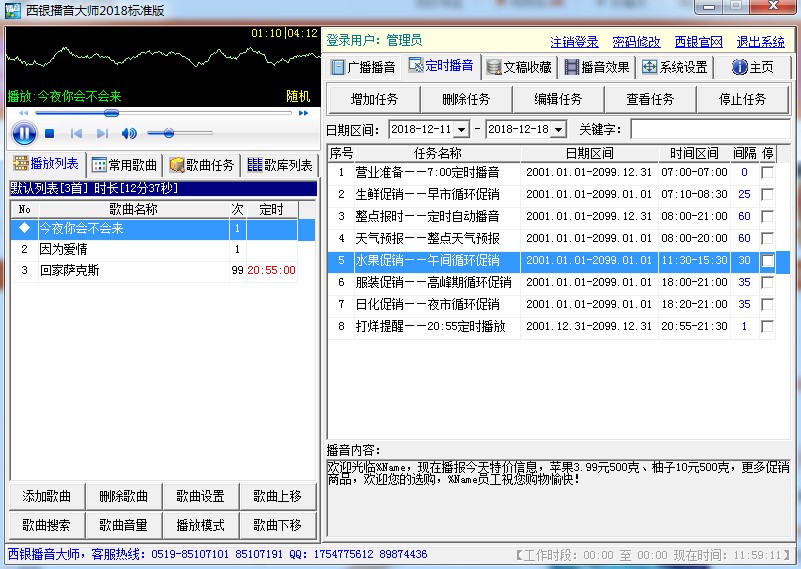Check stop box for 打烊提醒 task
Viewport: 801px width, 569px height.
click(x=767, y=326)
